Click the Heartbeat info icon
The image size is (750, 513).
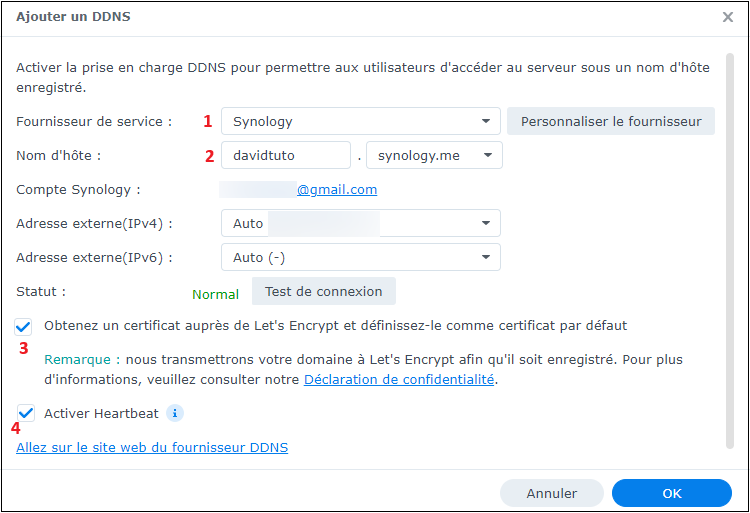coord(175,413)
